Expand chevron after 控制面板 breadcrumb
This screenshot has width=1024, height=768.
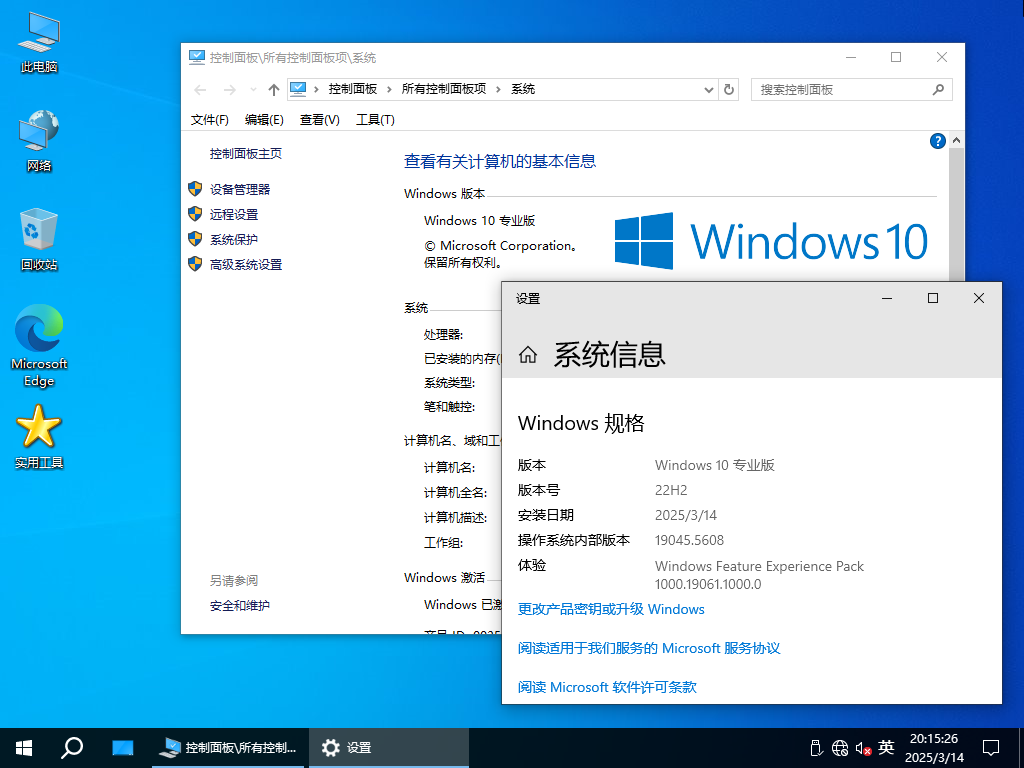click(x=389, y=89)
